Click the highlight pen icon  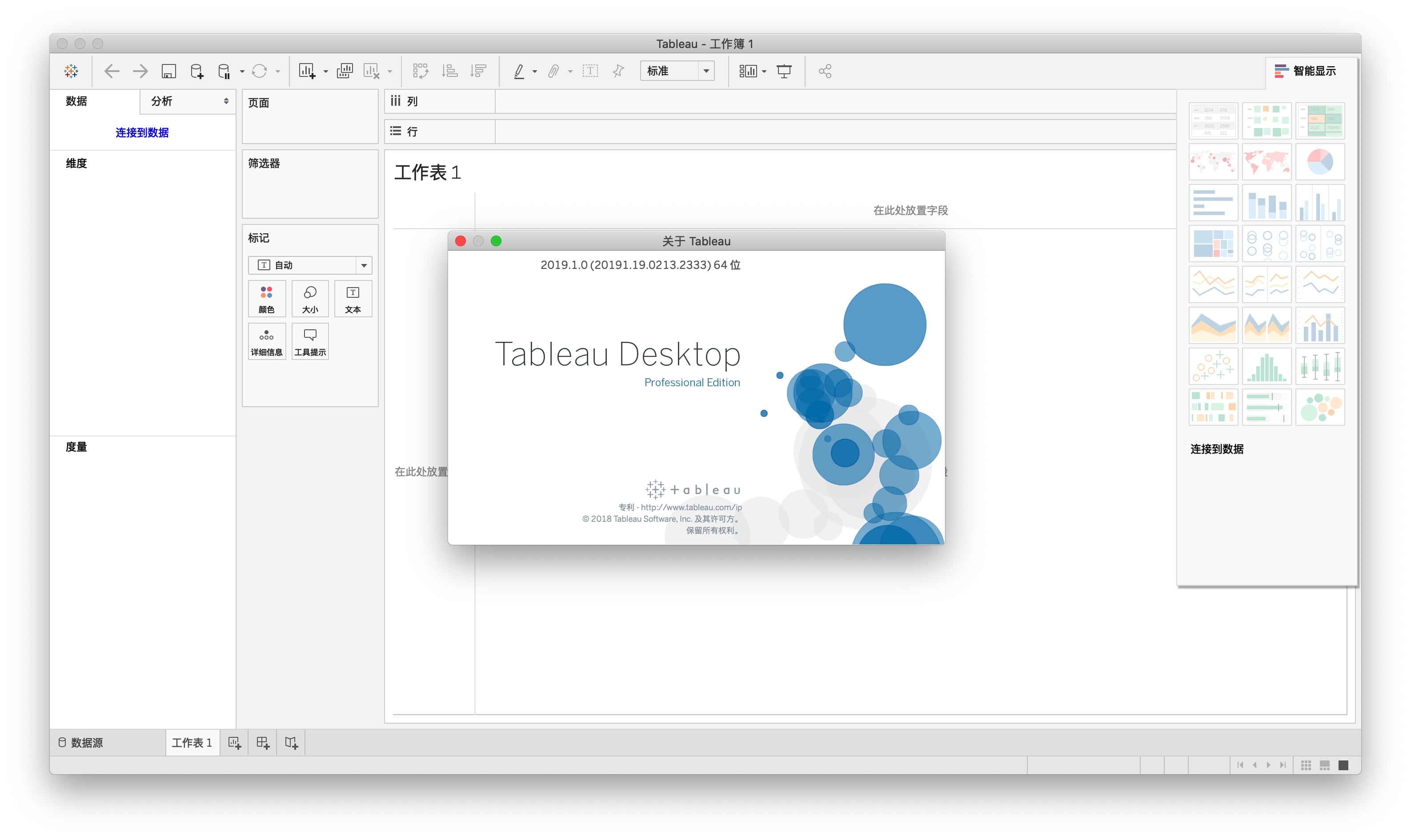tap(518, 71)
